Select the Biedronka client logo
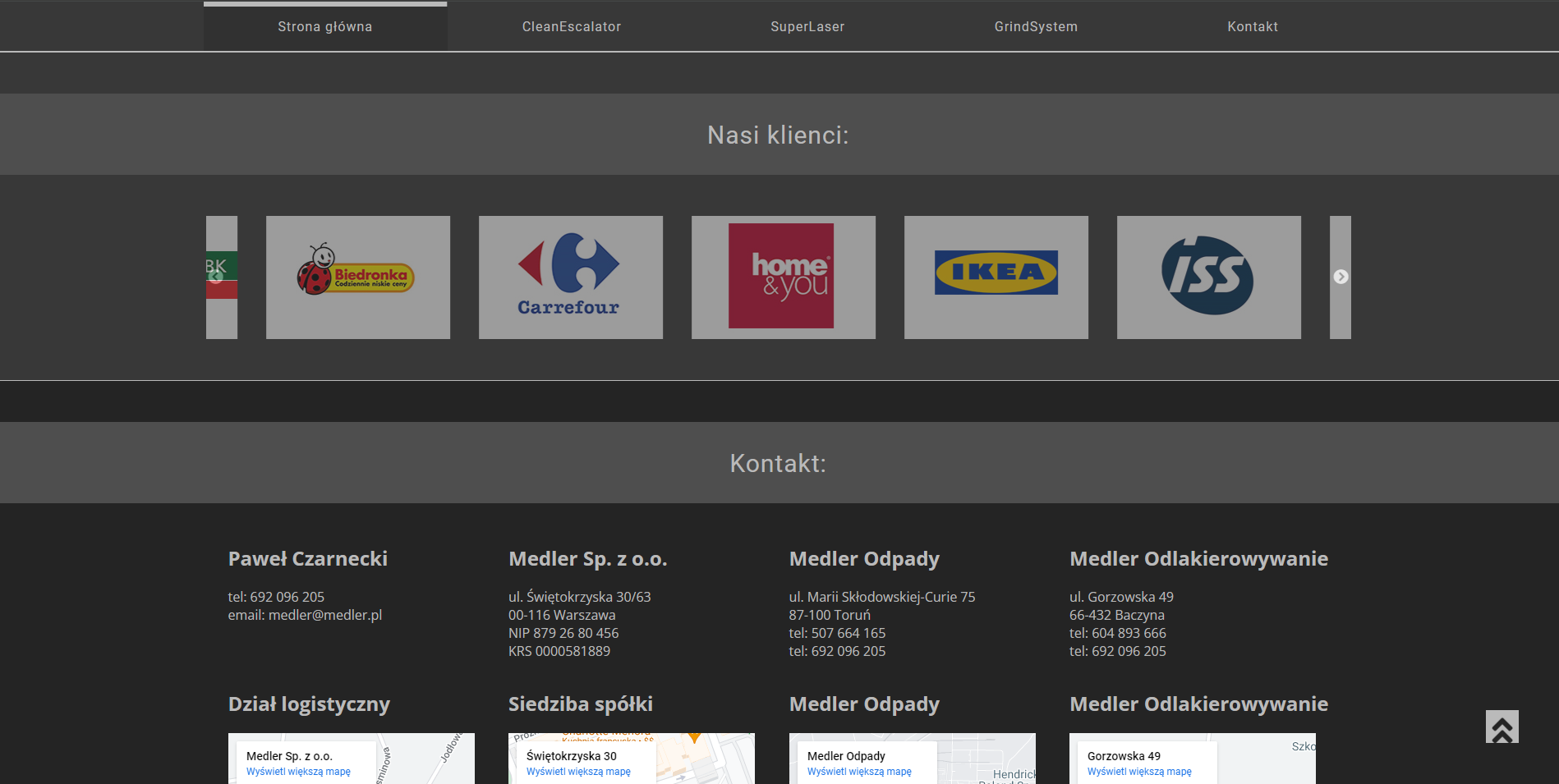Image resolution: width=1559 pixels, height=784 pixels. (x=357, y=277)
